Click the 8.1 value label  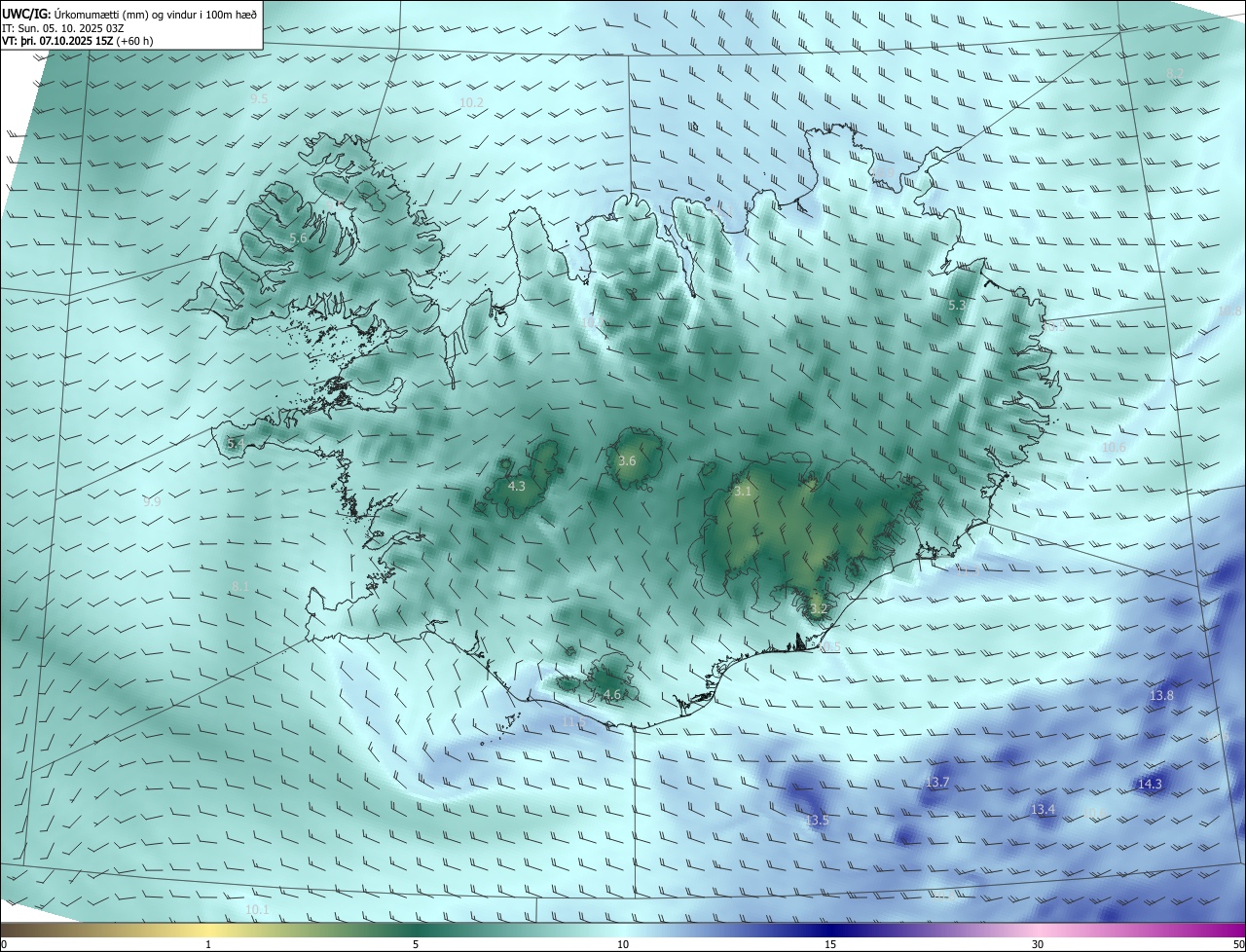[x=240, y=586]
